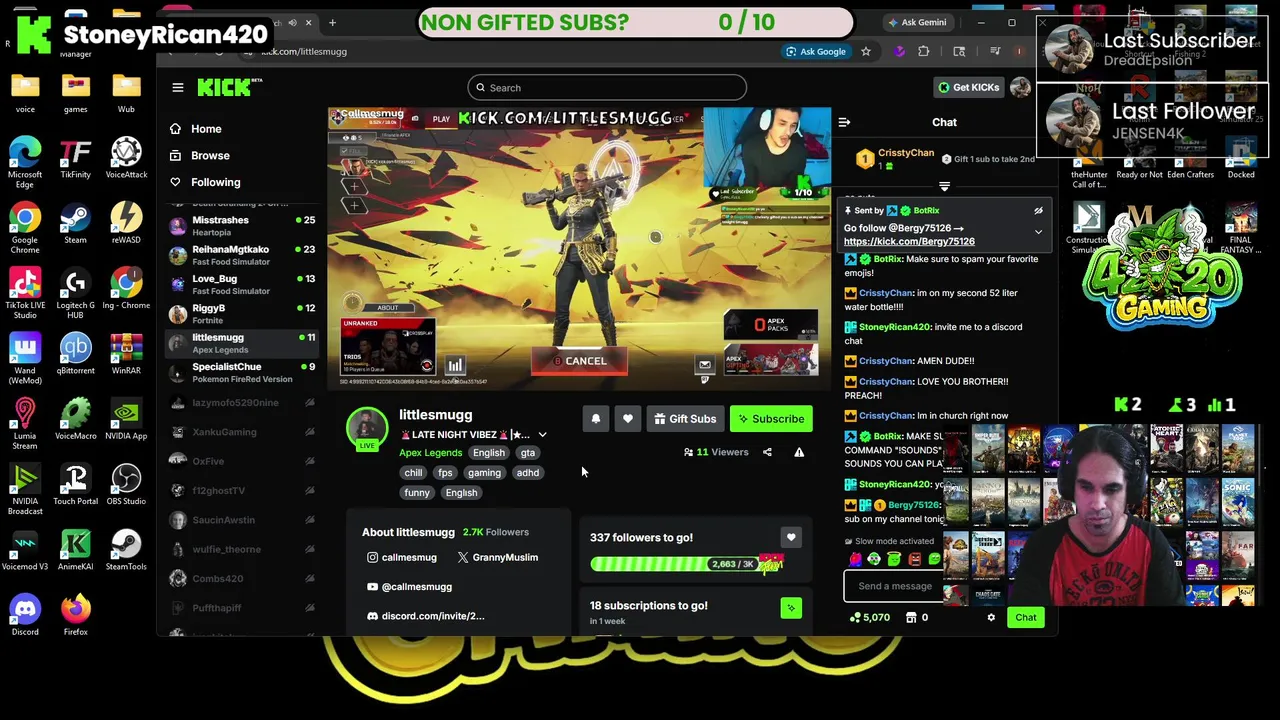Screen dimensions: 1280x720
Task: Click Ask Gemini in browser
Action: (x=917, y=22)
